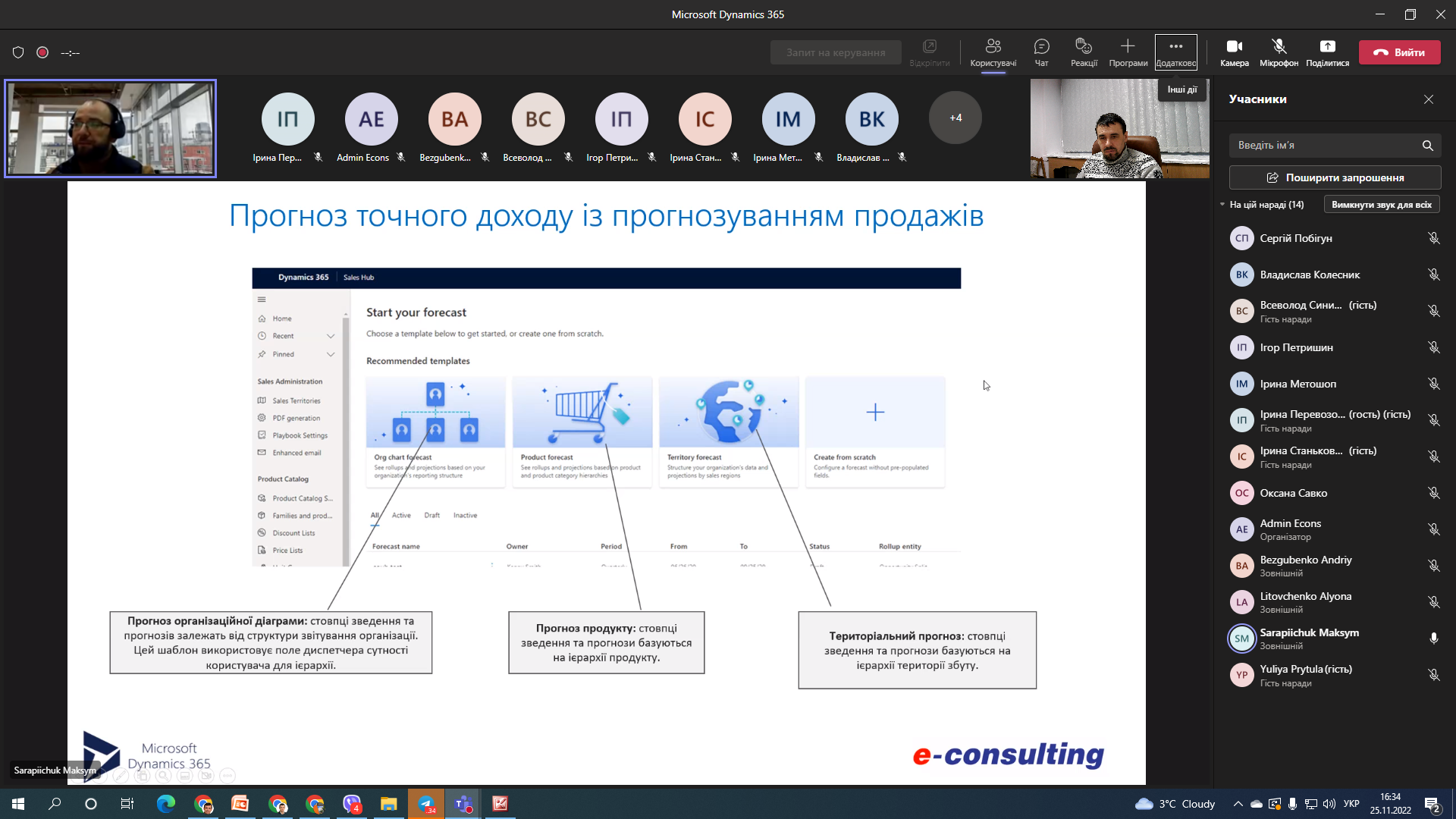Click Поширити запрошення button
1456x819 pixels.
click(x=1335, y=177)
